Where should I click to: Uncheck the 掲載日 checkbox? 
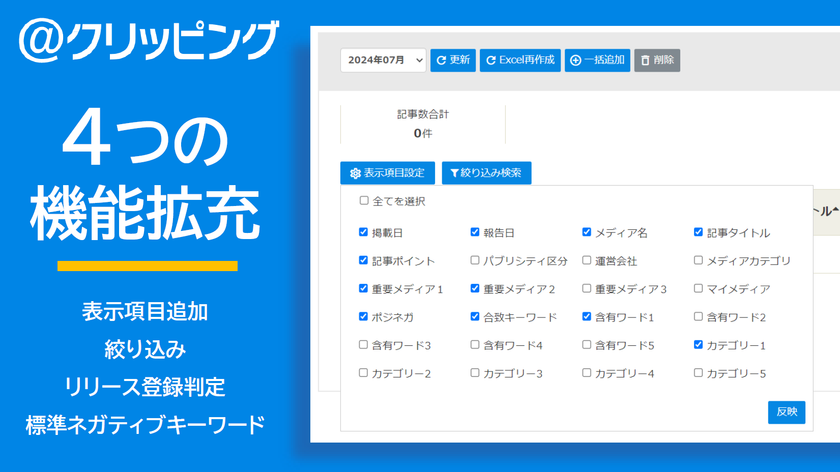click(x=363, y=232)
